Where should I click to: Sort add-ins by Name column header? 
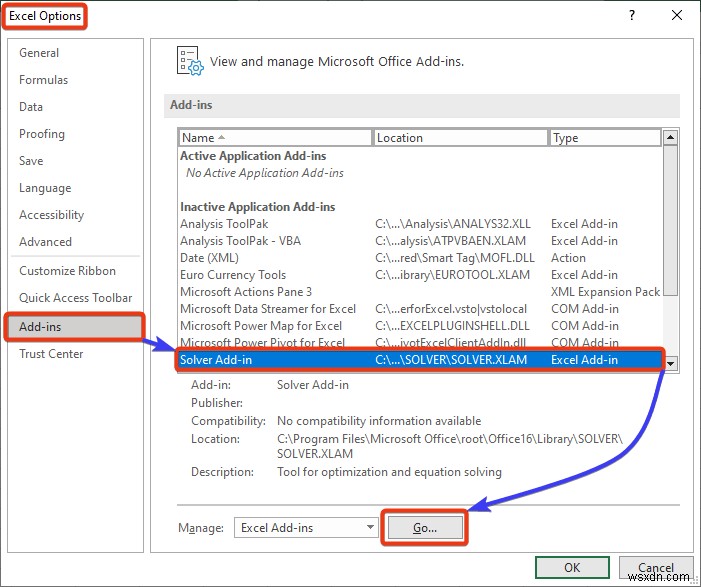coord(275,138)
